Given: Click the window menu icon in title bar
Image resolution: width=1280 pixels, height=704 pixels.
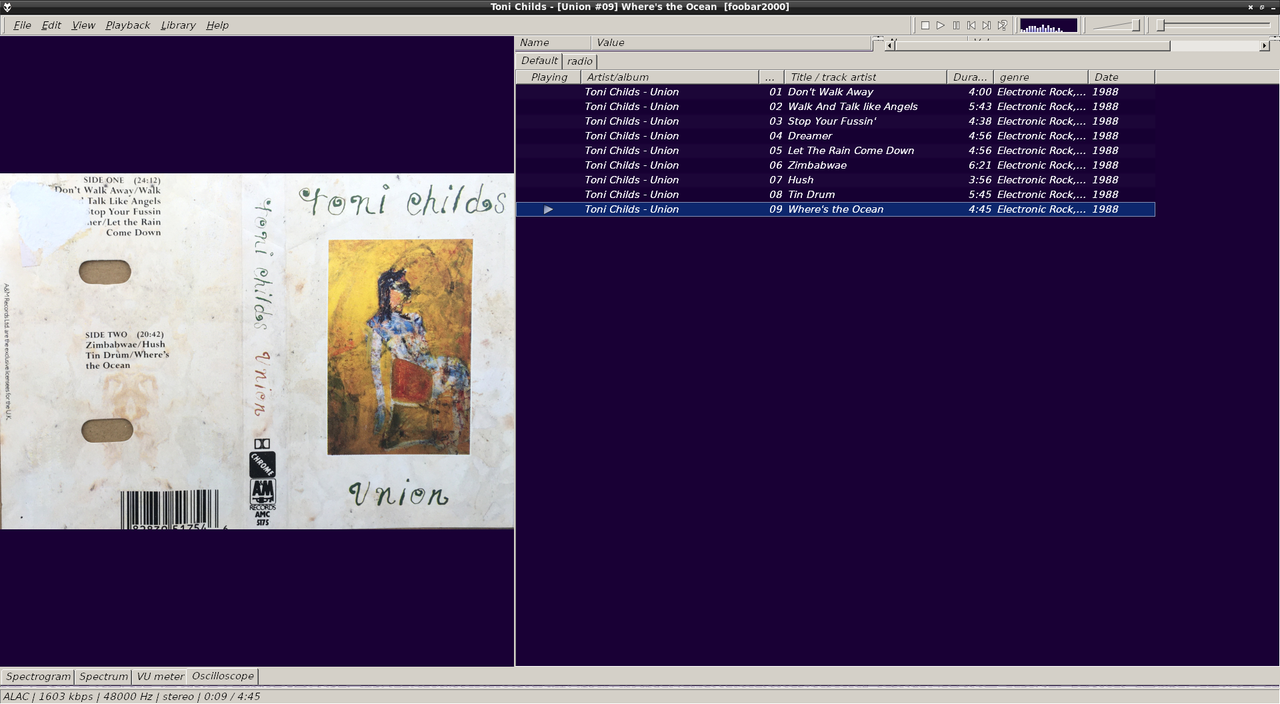Looking at the screenshot, I should 8,7.
